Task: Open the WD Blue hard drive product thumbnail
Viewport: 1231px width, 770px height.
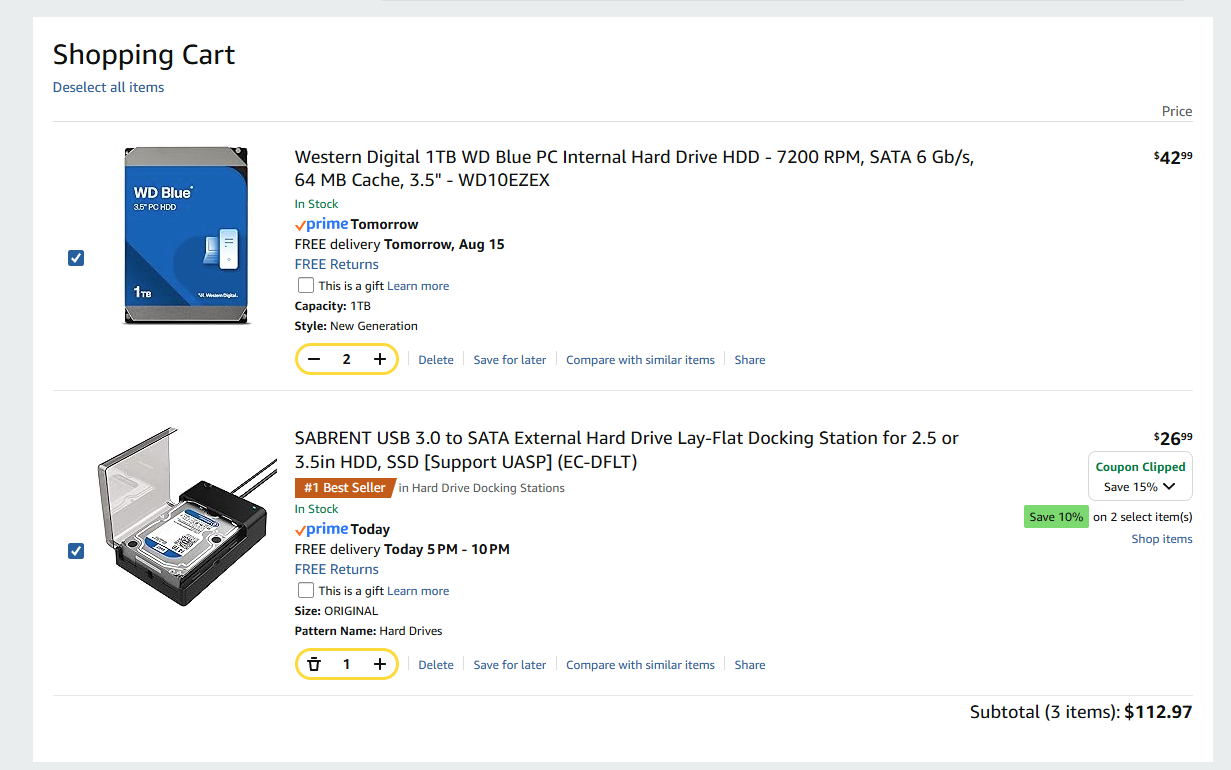Action: [186, 236]
